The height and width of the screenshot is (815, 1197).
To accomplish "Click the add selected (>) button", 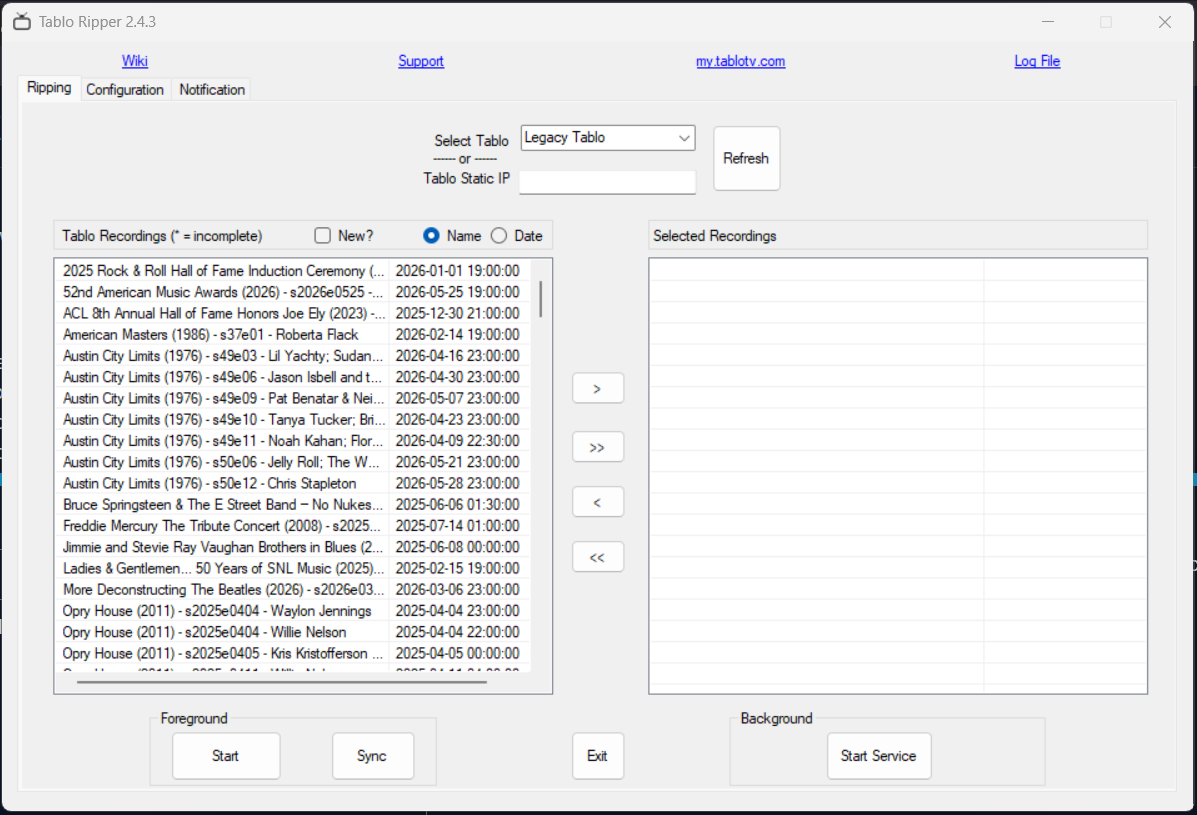I will click(598, 388).
